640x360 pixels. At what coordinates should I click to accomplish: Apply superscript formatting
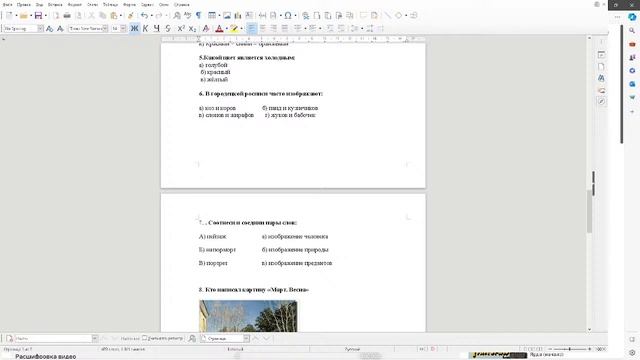point(181,28)
